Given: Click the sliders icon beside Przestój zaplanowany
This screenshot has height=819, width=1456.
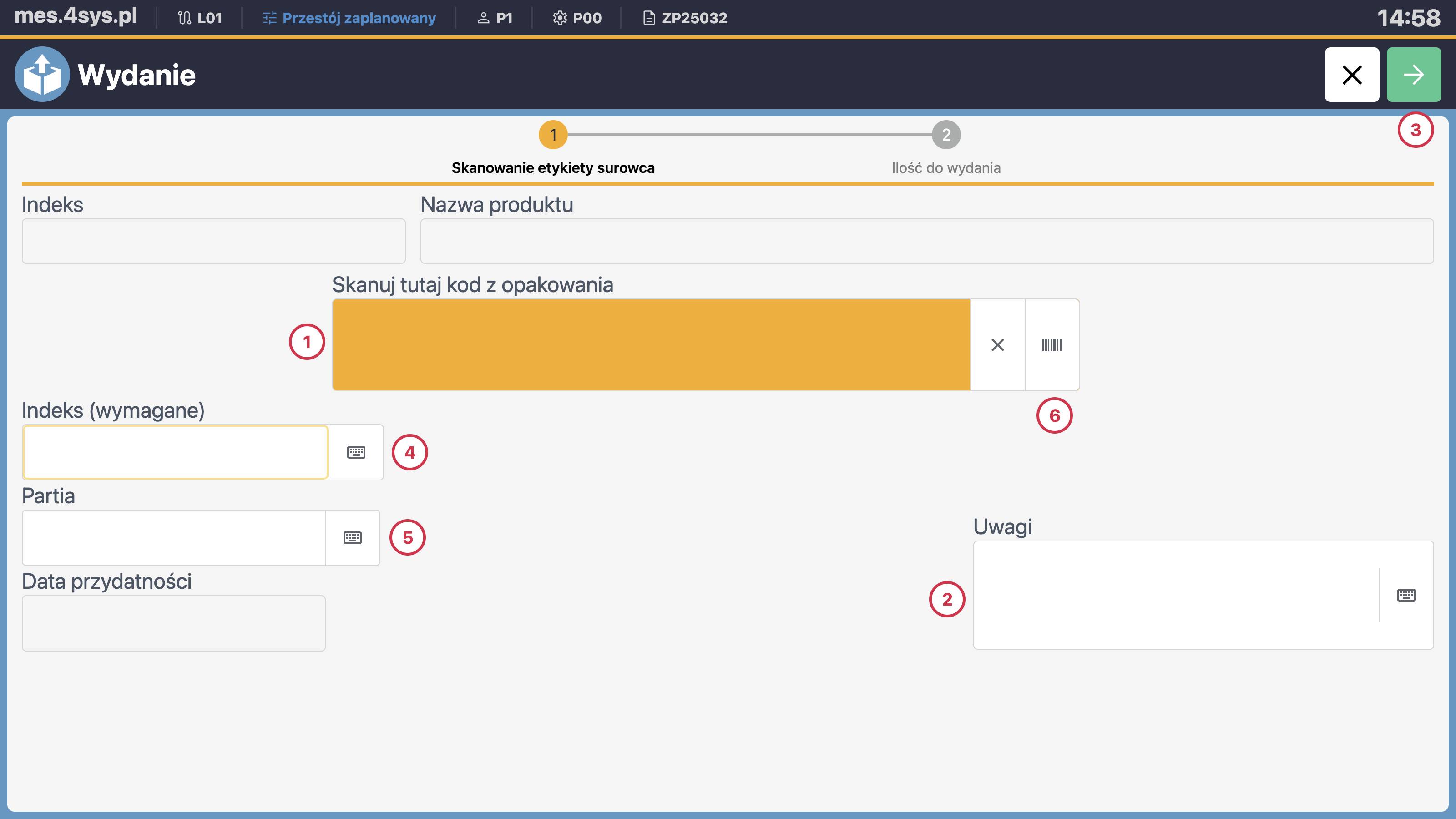Looking at the screenshot, I should [x=269, y=18].
